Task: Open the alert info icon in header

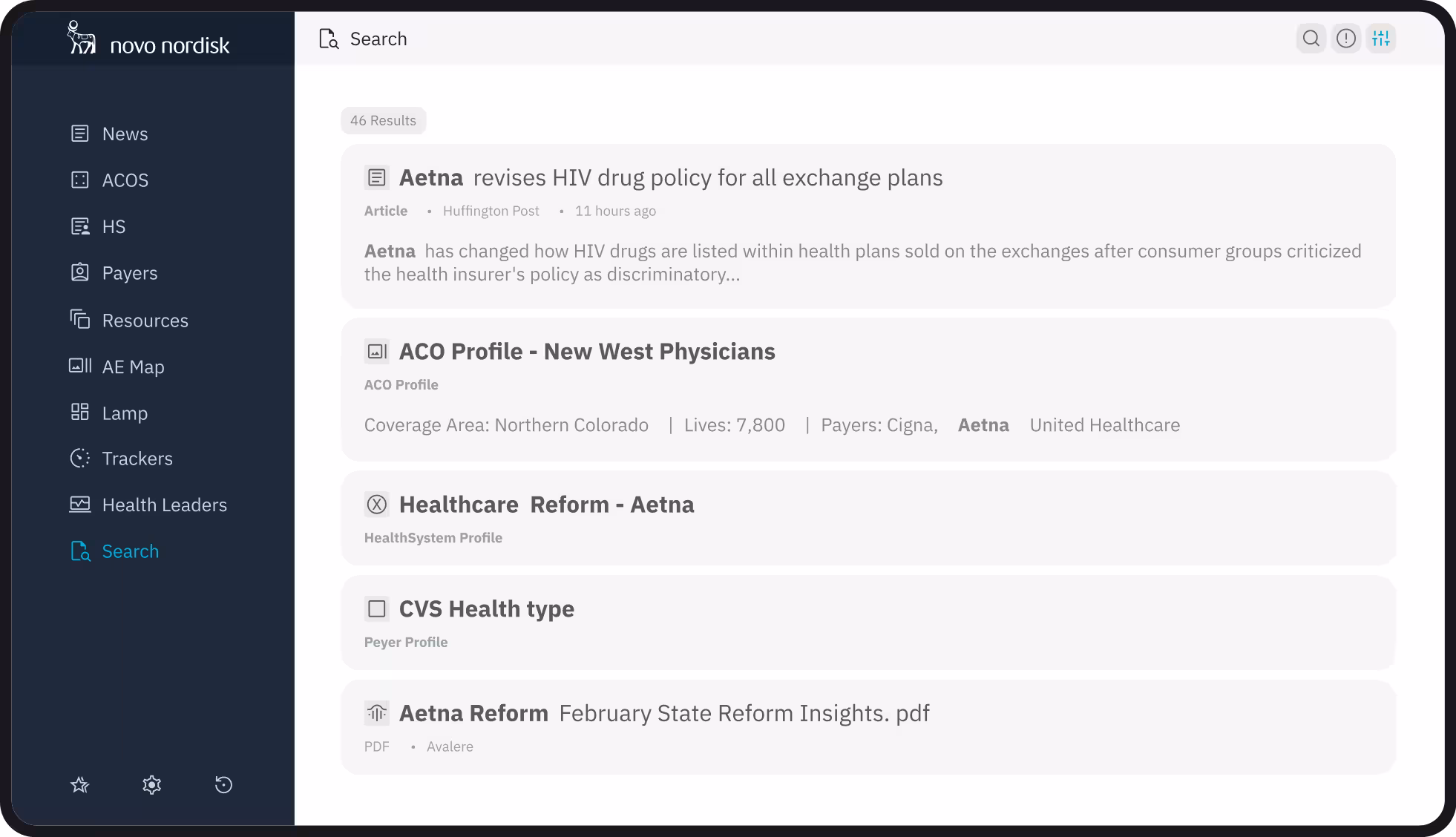Action: click(x=1346, y=39)
